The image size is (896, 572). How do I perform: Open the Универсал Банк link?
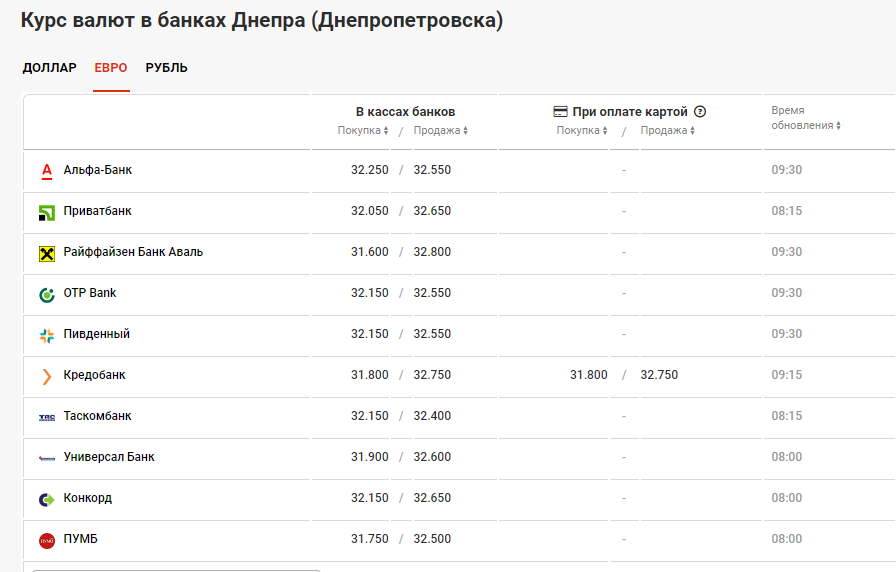[x=109, y=457]
